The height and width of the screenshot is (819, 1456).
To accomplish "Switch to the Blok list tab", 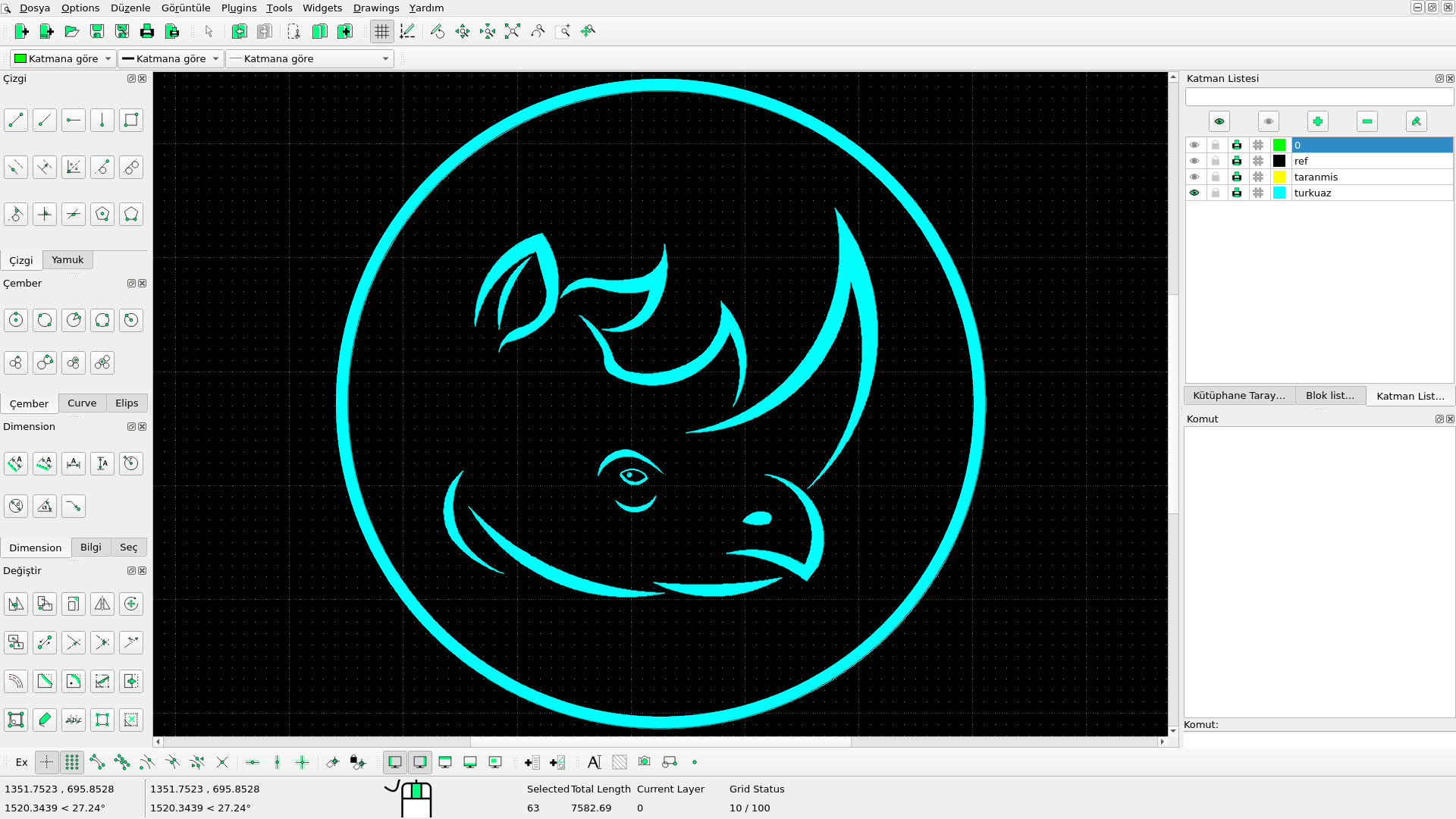I will [1329, 395].
